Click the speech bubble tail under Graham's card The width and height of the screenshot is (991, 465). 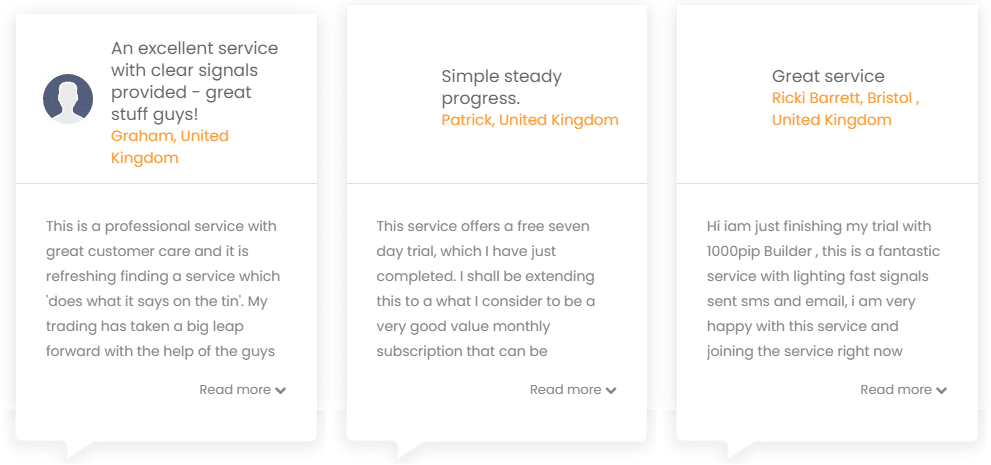(x=79, y=449)
